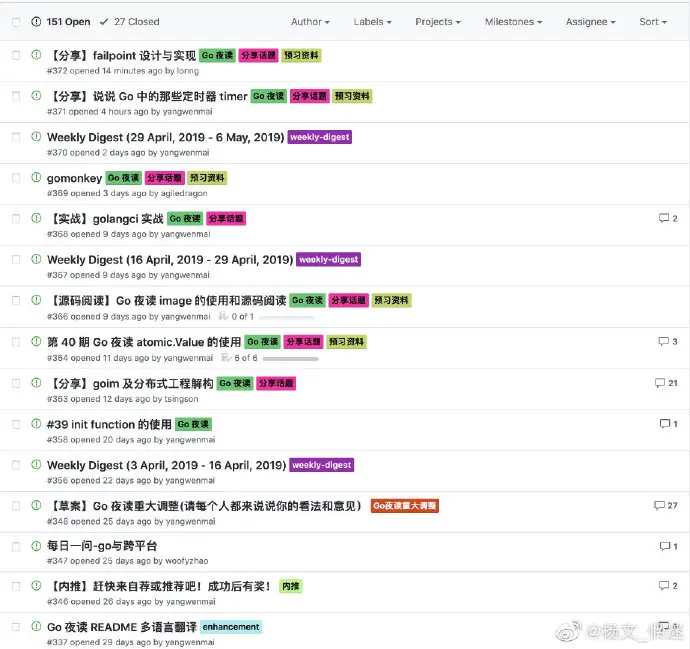Image resolution: width=690 pixels, height=649 pixels.
Task: Tick checkbox for golangci issue #368
Action: pyautogui.click(x=16, y=219)
